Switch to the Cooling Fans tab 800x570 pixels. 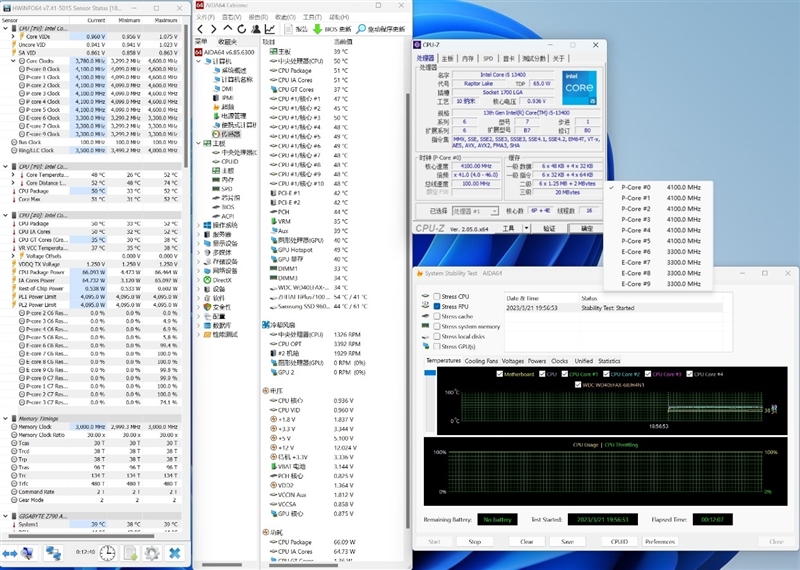coord(481,361)
